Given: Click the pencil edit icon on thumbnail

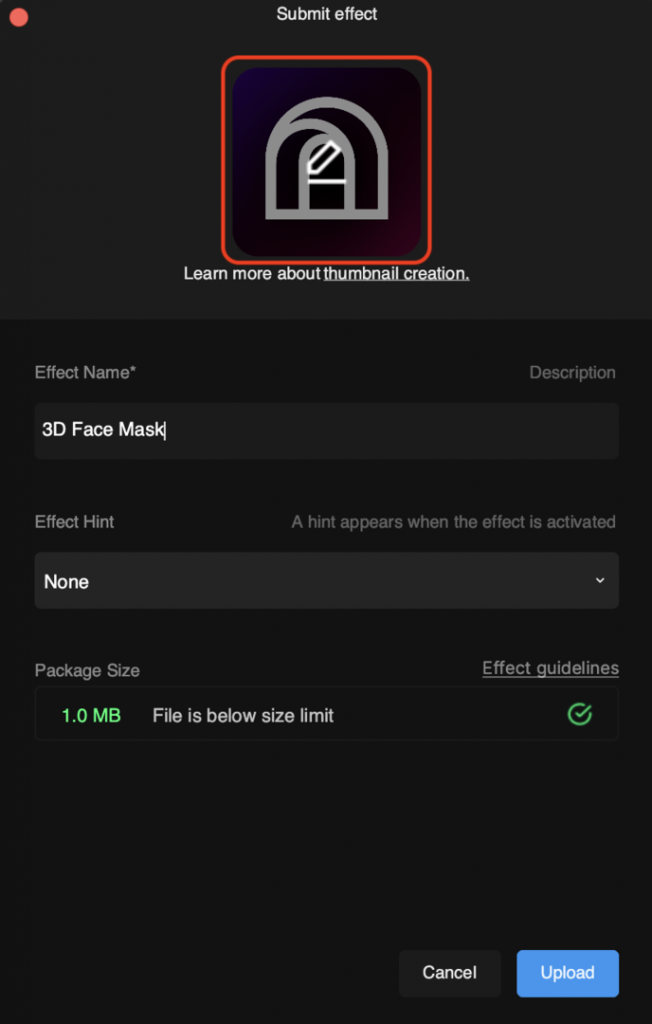Looking at the screenshot, I should click(x=325, y=157).
